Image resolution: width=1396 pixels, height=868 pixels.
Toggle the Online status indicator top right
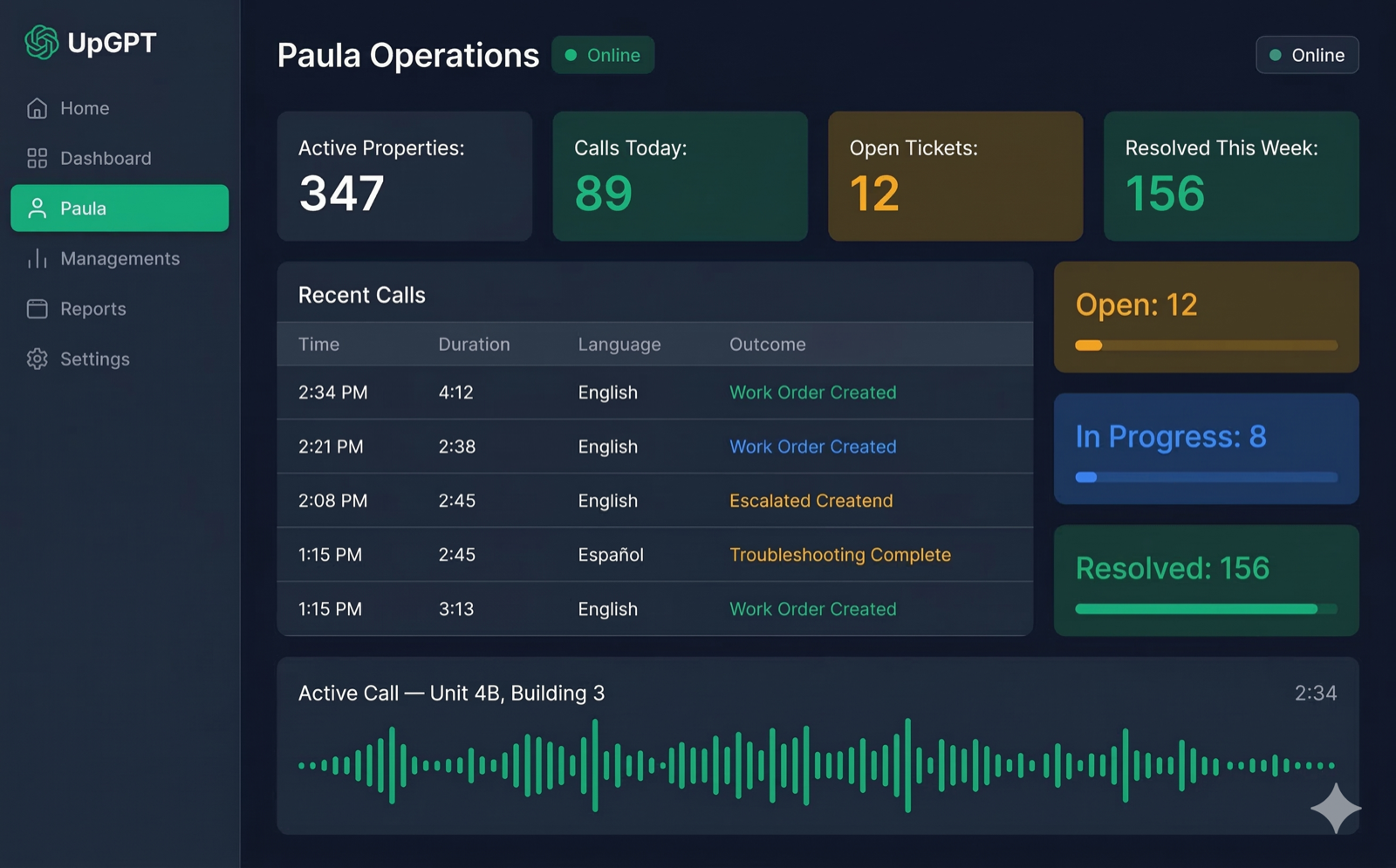(1306, 55)
